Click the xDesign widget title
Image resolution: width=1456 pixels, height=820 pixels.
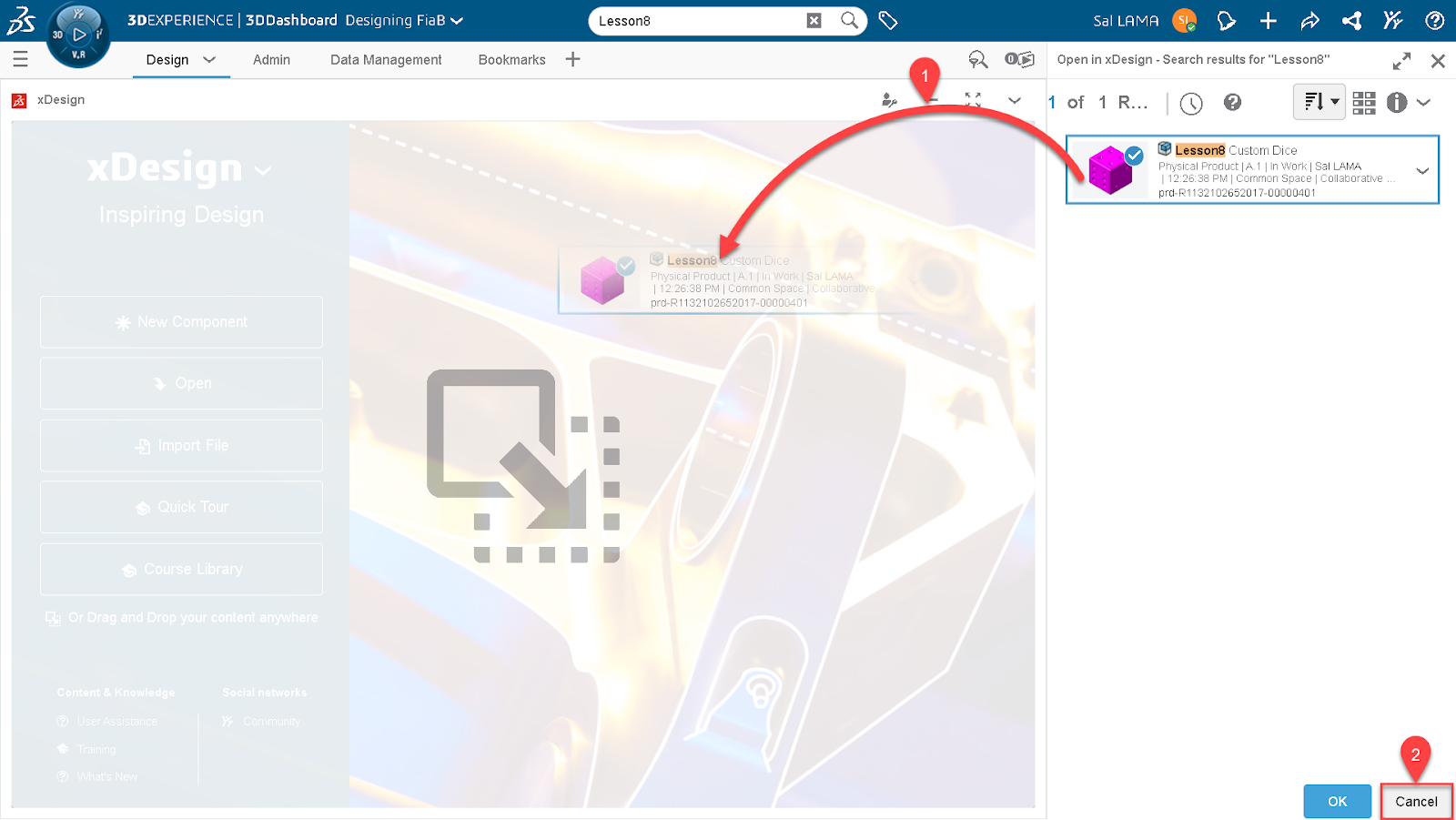click(61, 100)
